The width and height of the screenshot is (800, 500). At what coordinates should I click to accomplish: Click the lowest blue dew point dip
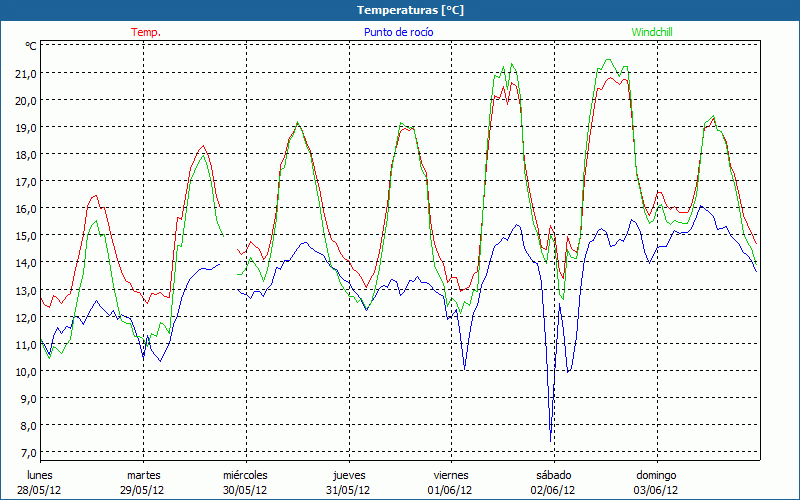551,439
